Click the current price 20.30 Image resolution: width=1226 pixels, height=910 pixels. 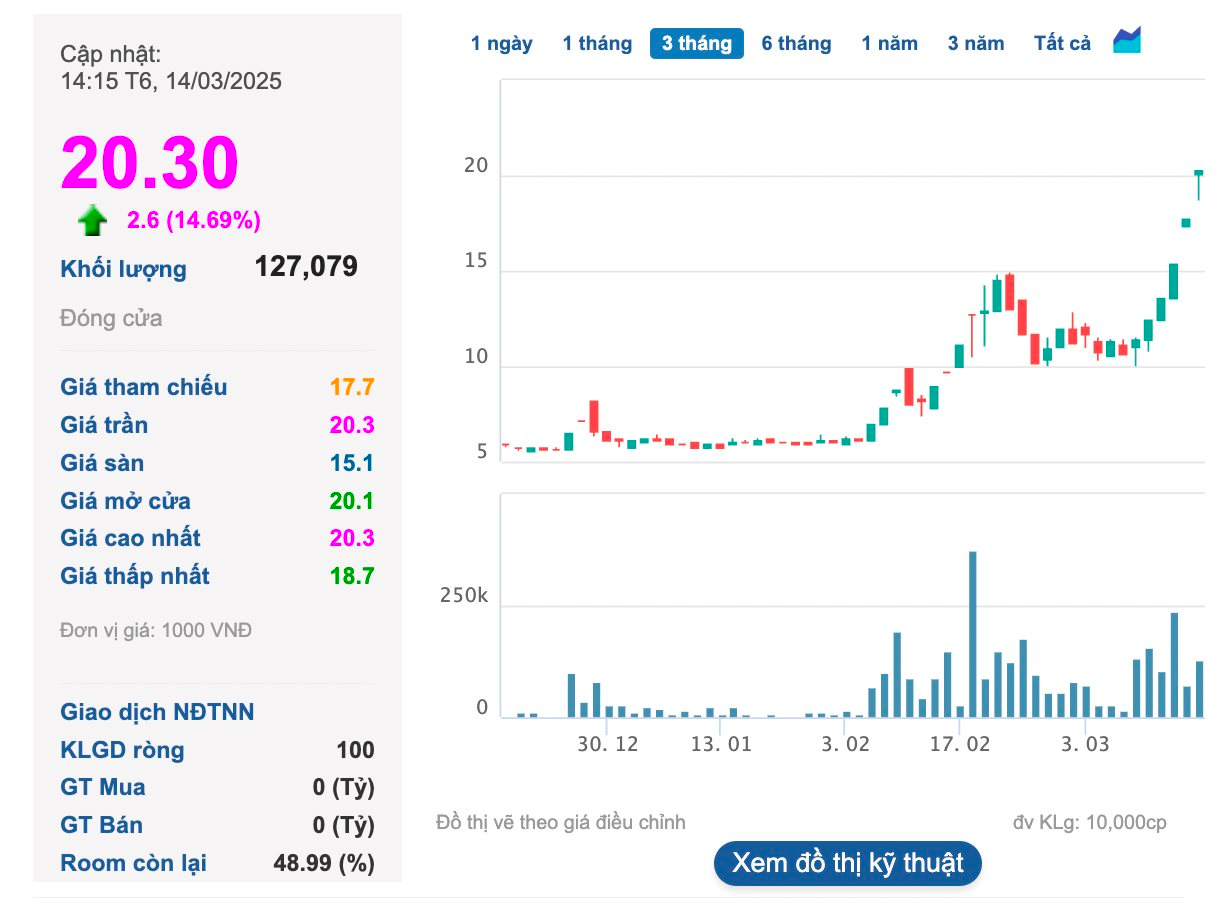[x=150, y=162]
